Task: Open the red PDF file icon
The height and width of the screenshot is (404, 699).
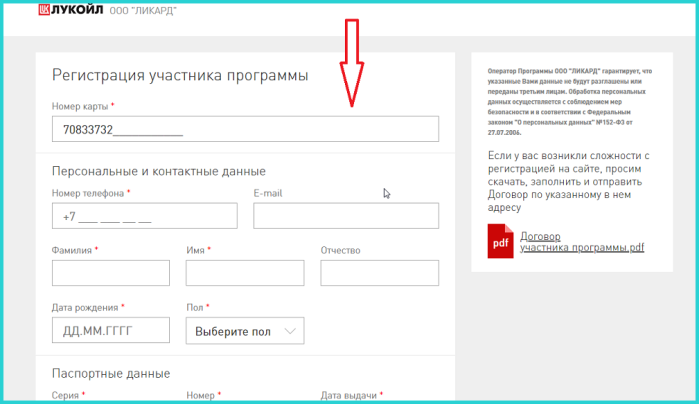Action: point(500,241)
